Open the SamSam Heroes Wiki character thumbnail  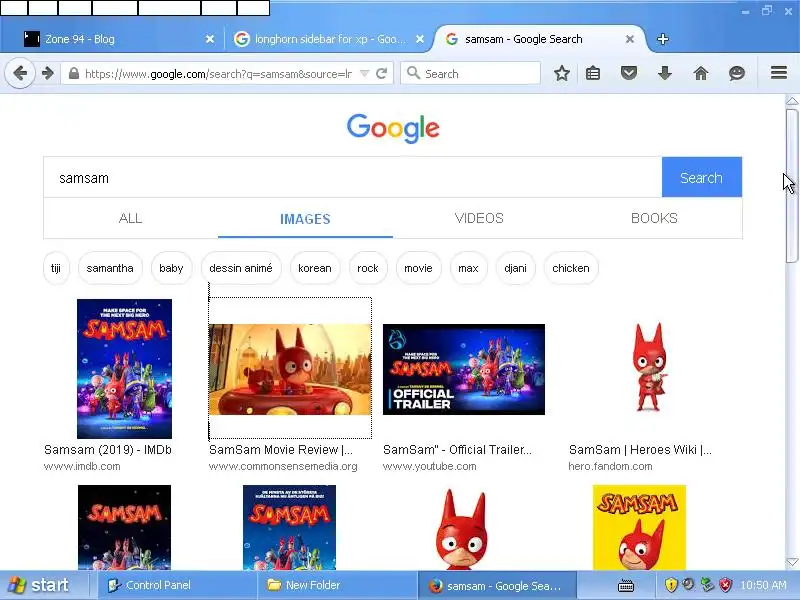pyautogui.click(x=649, y=367)
